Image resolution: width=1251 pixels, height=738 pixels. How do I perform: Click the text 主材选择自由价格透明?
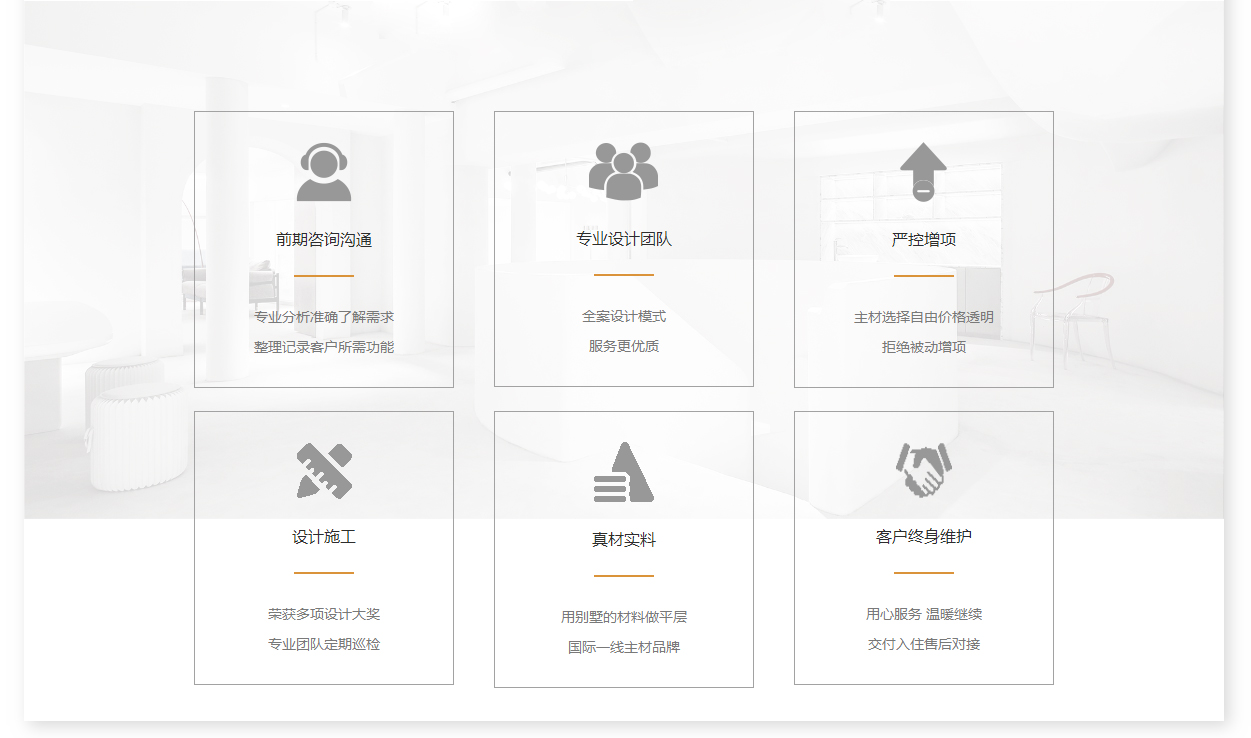[924, 317]
